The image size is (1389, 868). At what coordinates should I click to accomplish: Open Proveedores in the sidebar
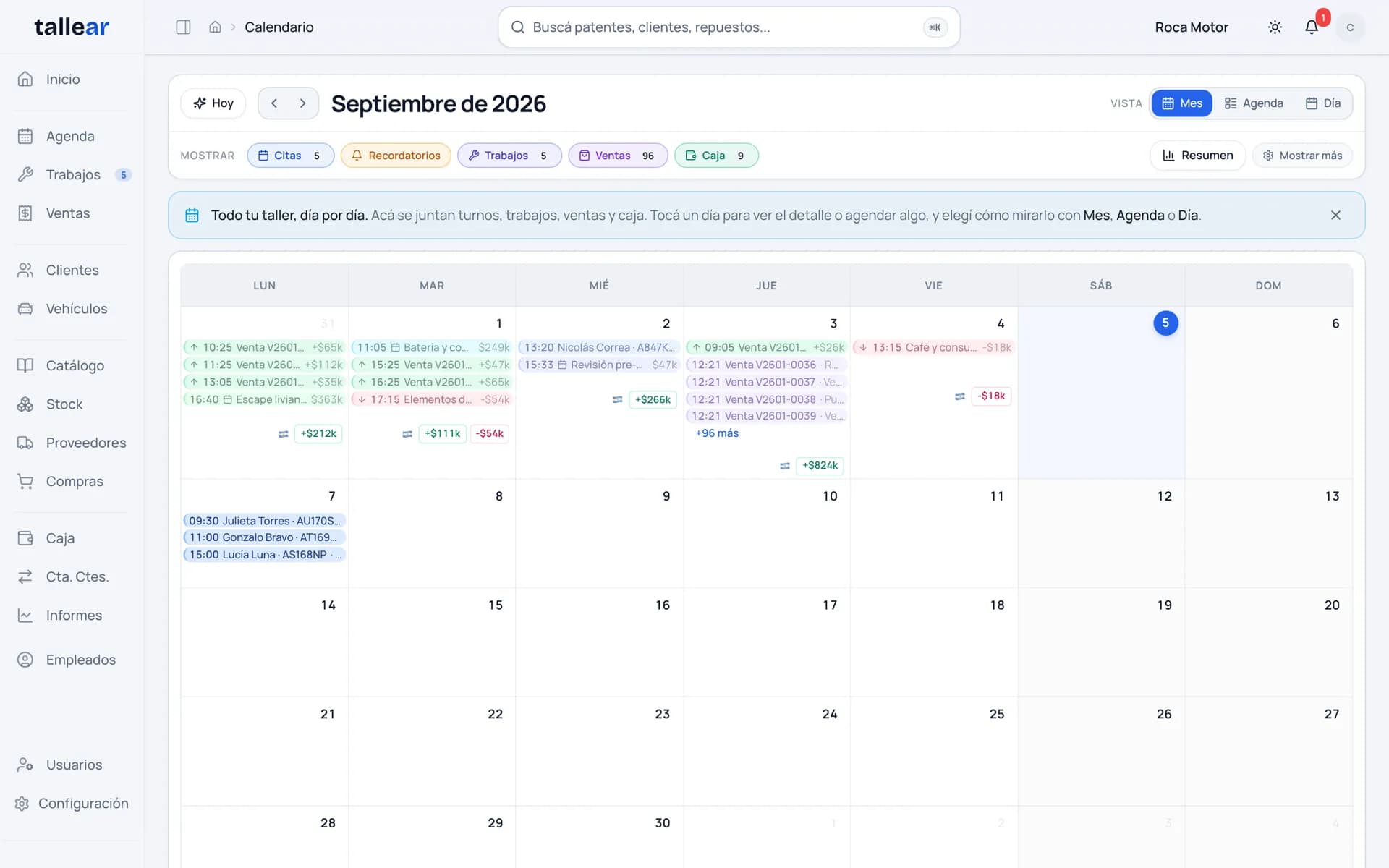[x=72, y=443]
